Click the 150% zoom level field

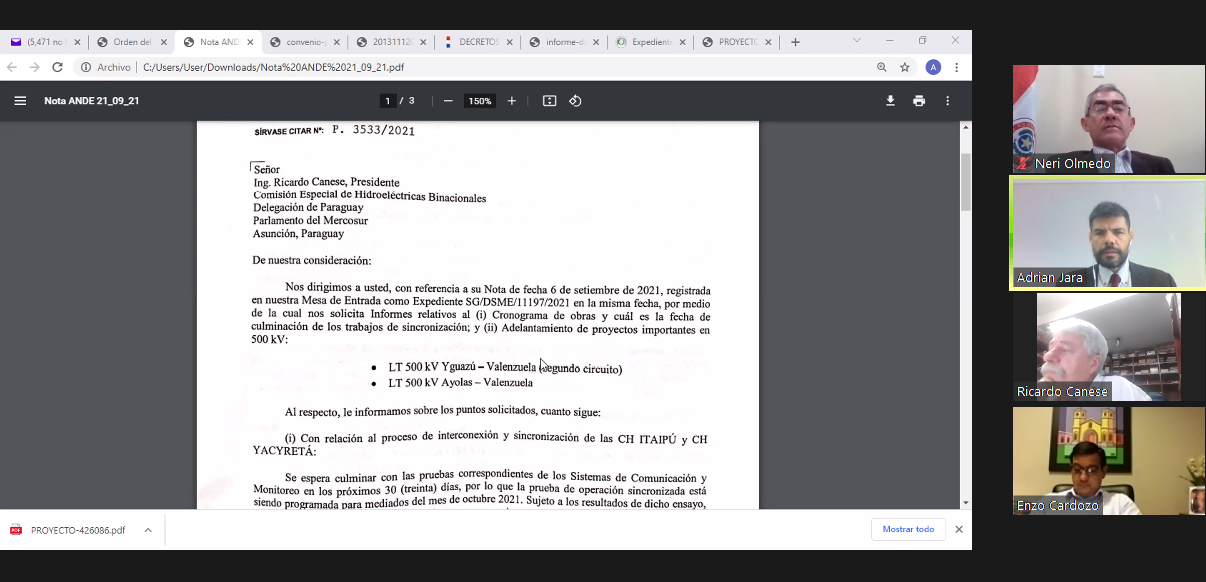480,101
